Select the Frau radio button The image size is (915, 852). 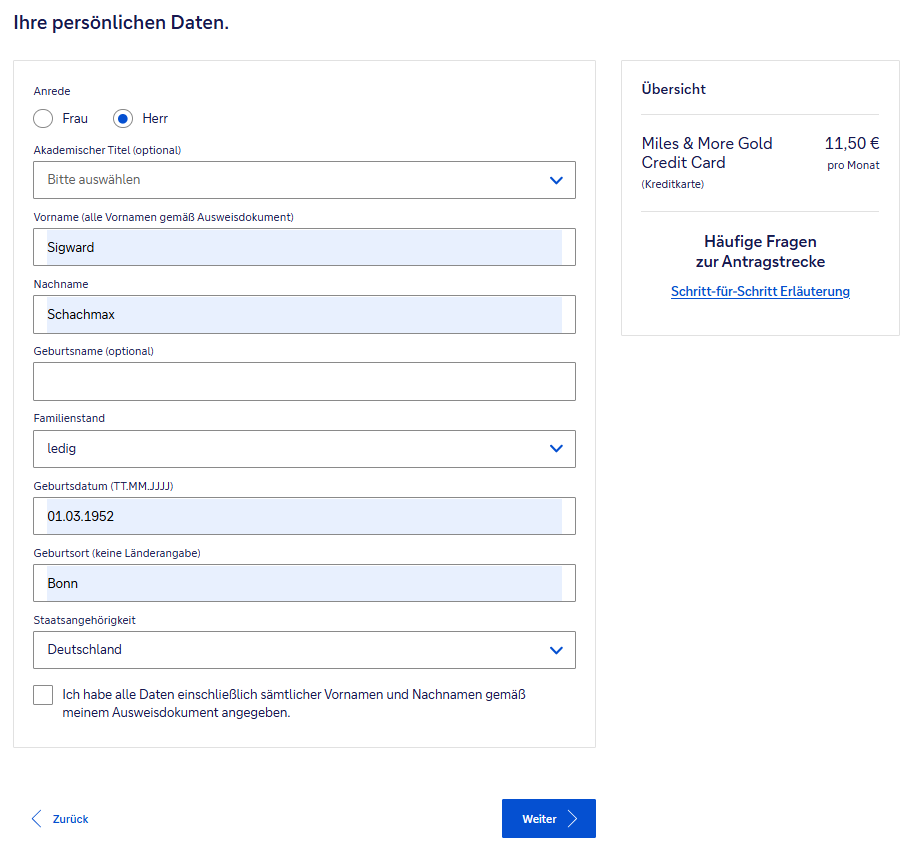[x=43, y=119]
